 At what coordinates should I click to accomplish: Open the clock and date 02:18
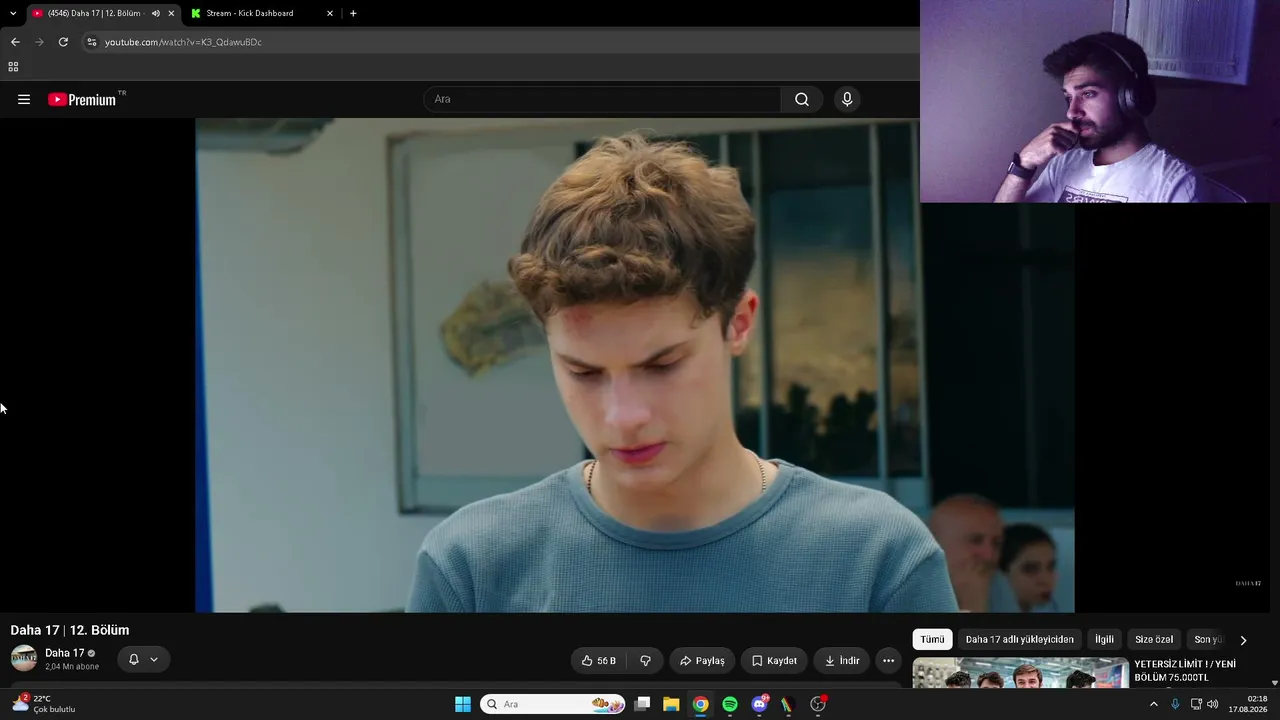tap(1249, 704)
